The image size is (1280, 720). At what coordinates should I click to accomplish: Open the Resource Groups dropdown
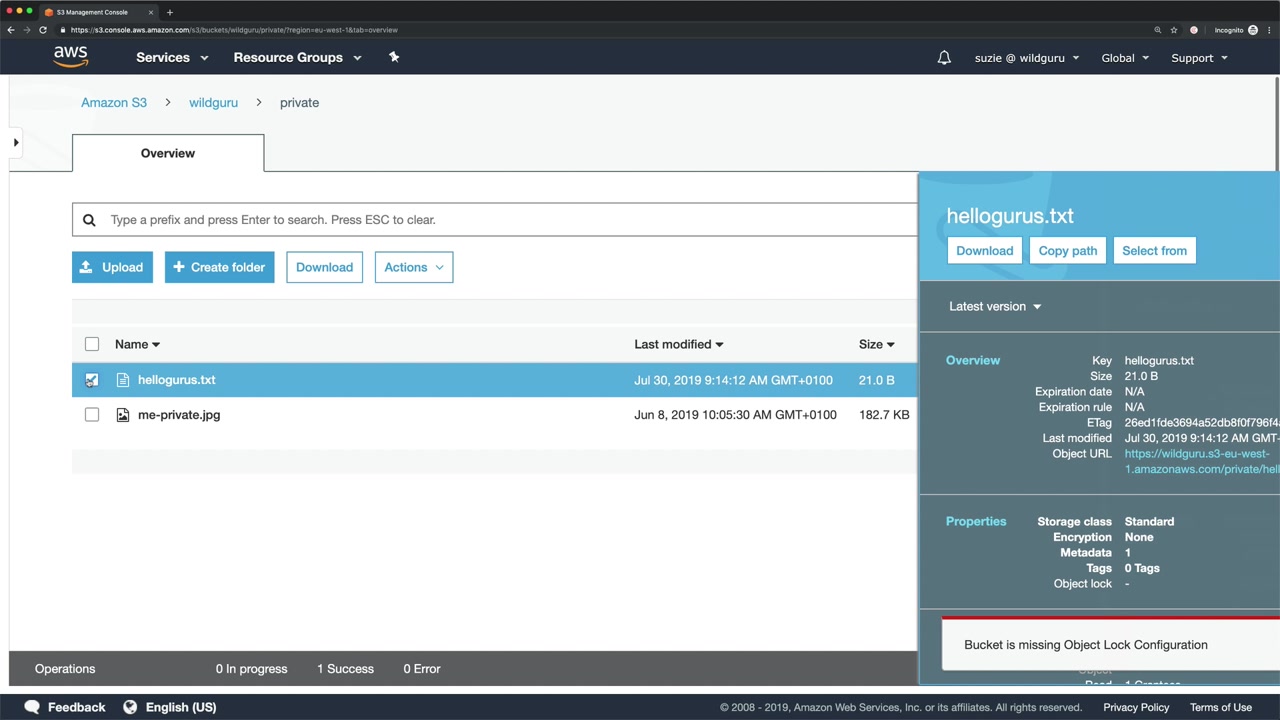(297, 58)
